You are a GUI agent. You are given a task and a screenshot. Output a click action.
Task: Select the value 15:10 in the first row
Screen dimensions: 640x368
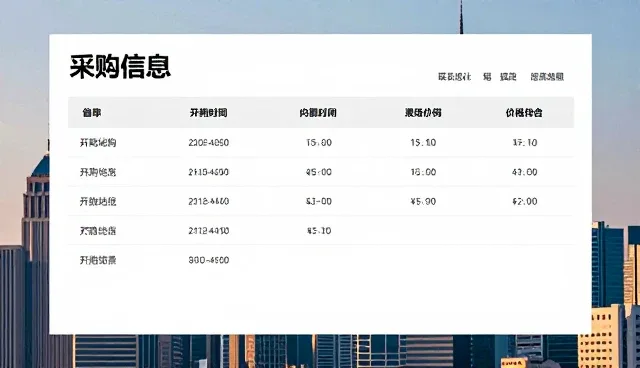pyautogui.click(x=423, y=143)
